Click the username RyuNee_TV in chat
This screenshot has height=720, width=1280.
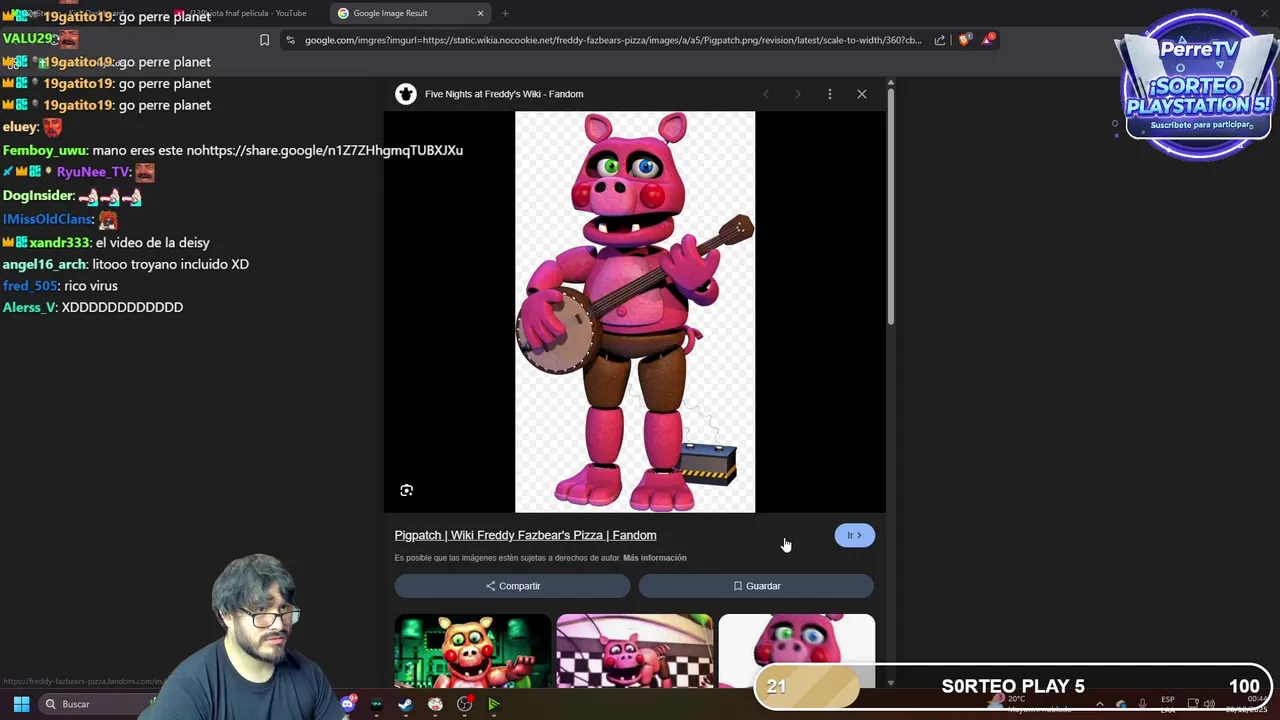point(93,172)
